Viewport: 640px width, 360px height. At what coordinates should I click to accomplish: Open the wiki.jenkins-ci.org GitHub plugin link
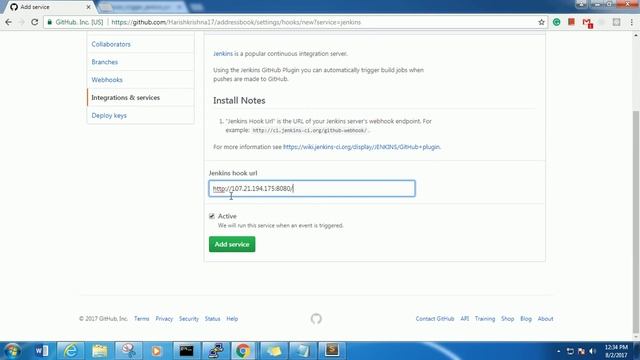tap(362, 147)
